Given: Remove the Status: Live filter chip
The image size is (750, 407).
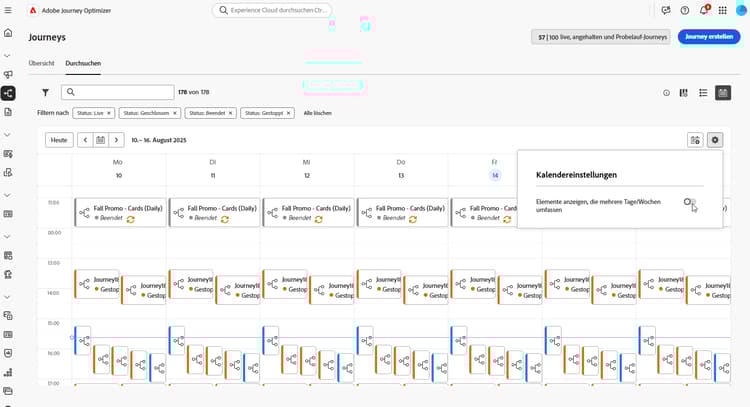Looking at the screenshot, I should [109, 113].
